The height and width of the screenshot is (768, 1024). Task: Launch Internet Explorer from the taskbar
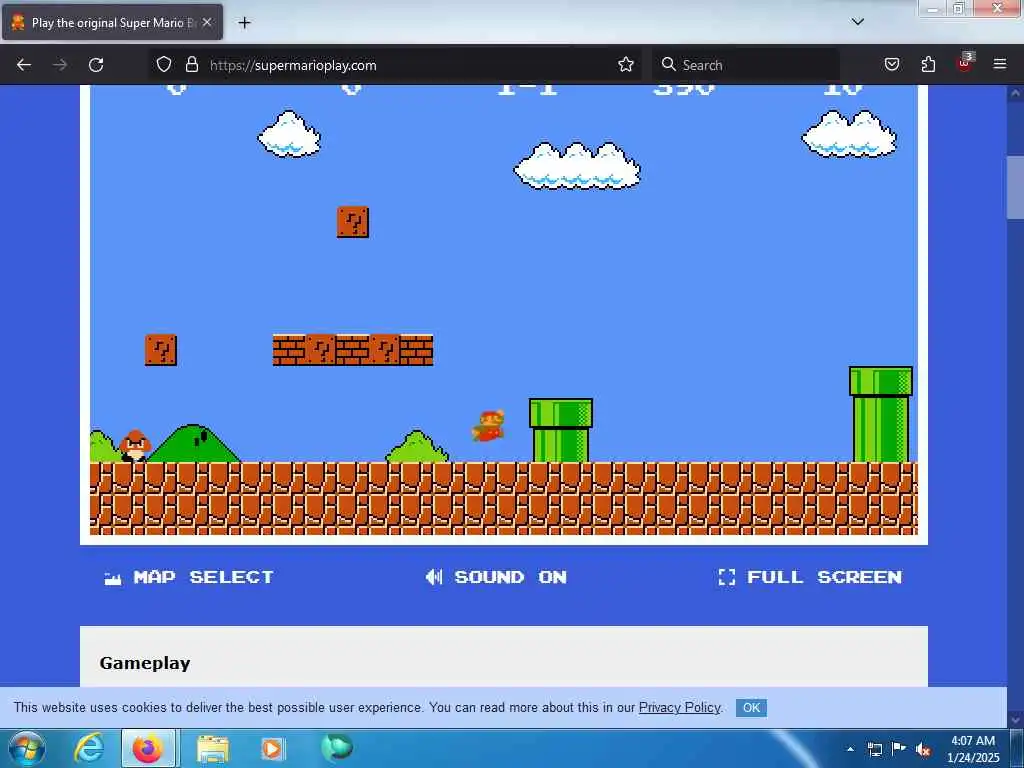pos(89,748)
